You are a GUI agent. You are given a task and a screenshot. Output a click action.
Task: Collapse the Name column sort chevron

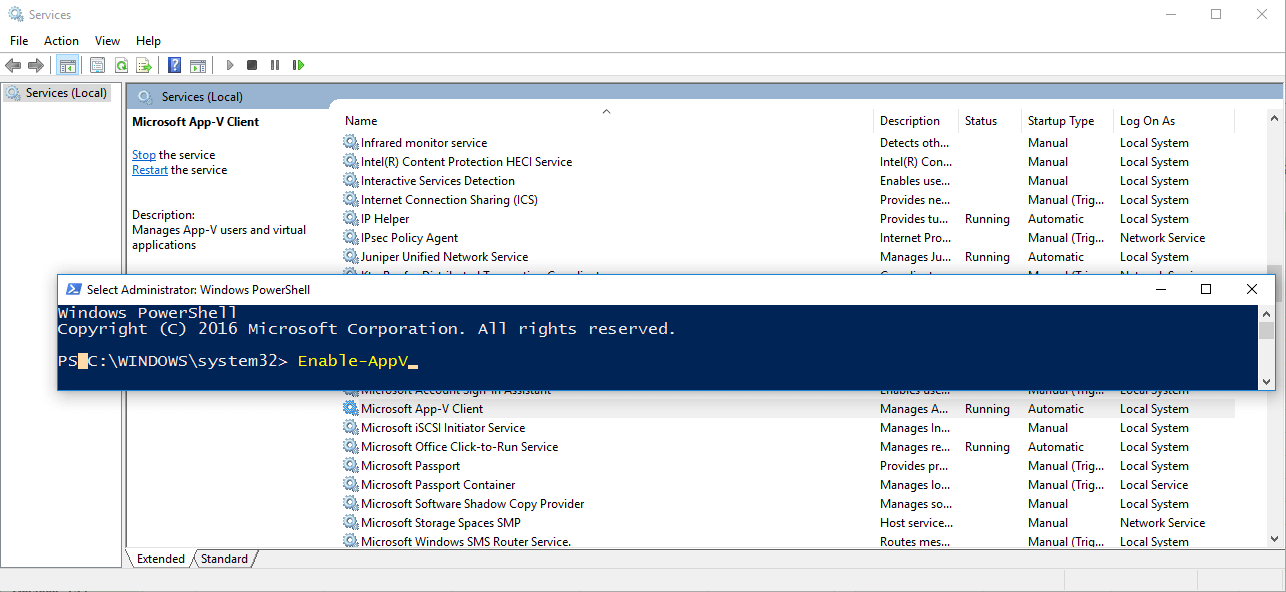[x=606, y=110]
